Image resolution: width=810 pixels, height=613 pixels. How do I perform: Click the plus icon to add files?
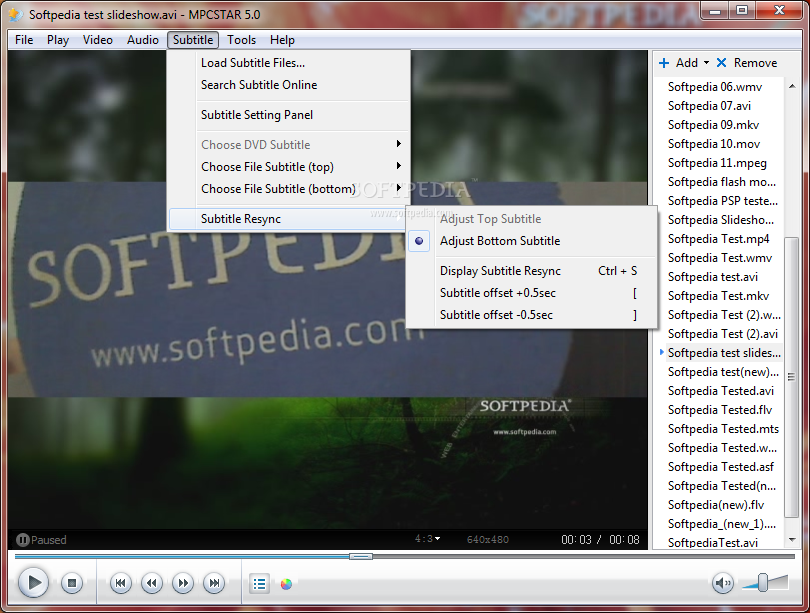pos(664,63)
